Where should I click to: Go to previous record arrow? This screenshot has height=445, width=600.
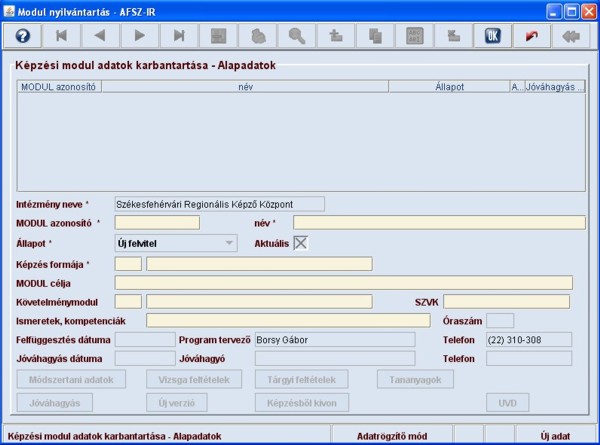[100, 35]
